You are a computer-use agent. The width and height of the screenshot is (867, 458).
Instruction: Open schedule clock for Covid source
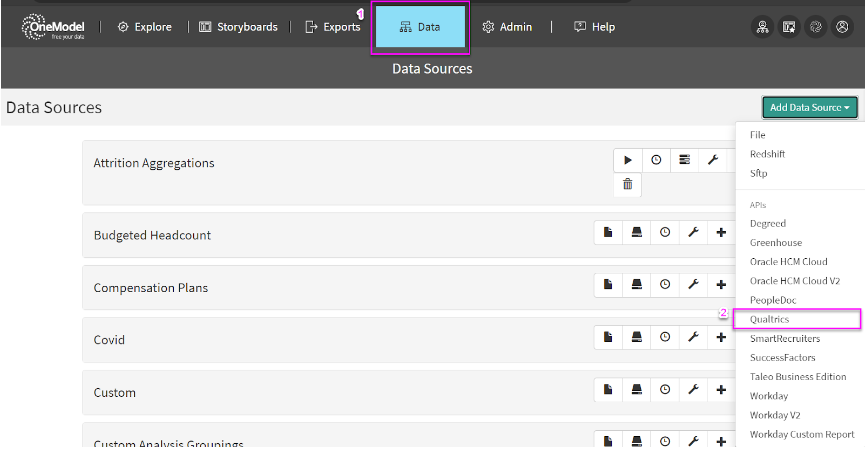click(665, 337)
